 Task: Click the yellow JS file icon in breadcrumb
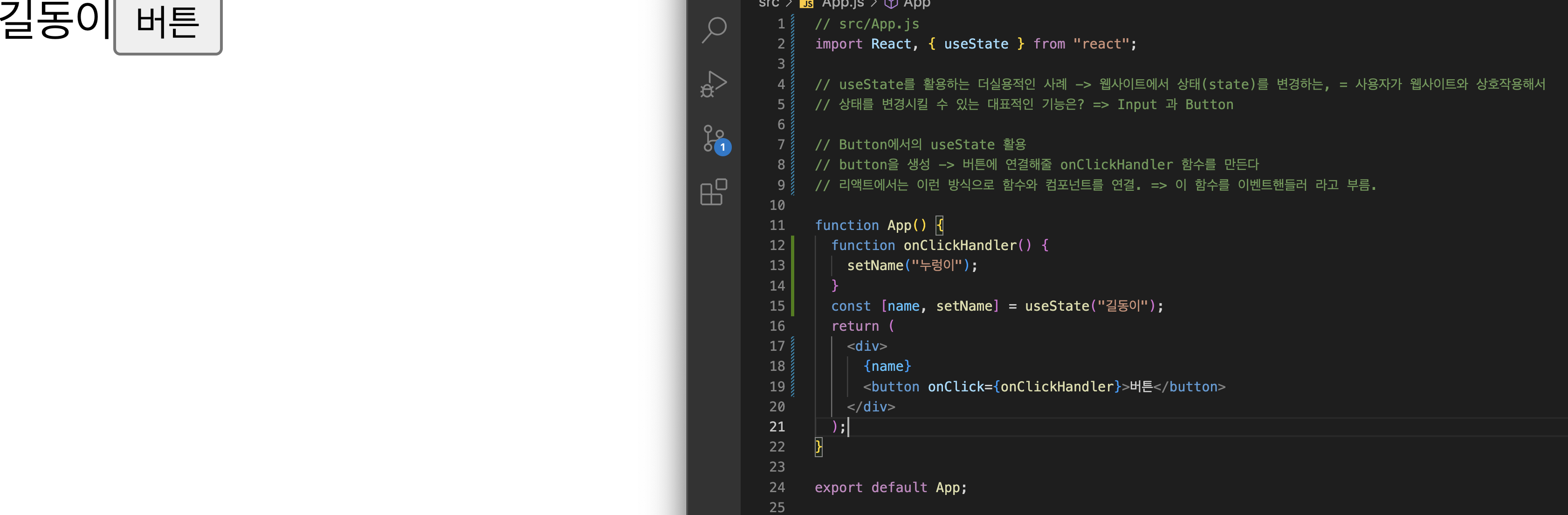806,4
